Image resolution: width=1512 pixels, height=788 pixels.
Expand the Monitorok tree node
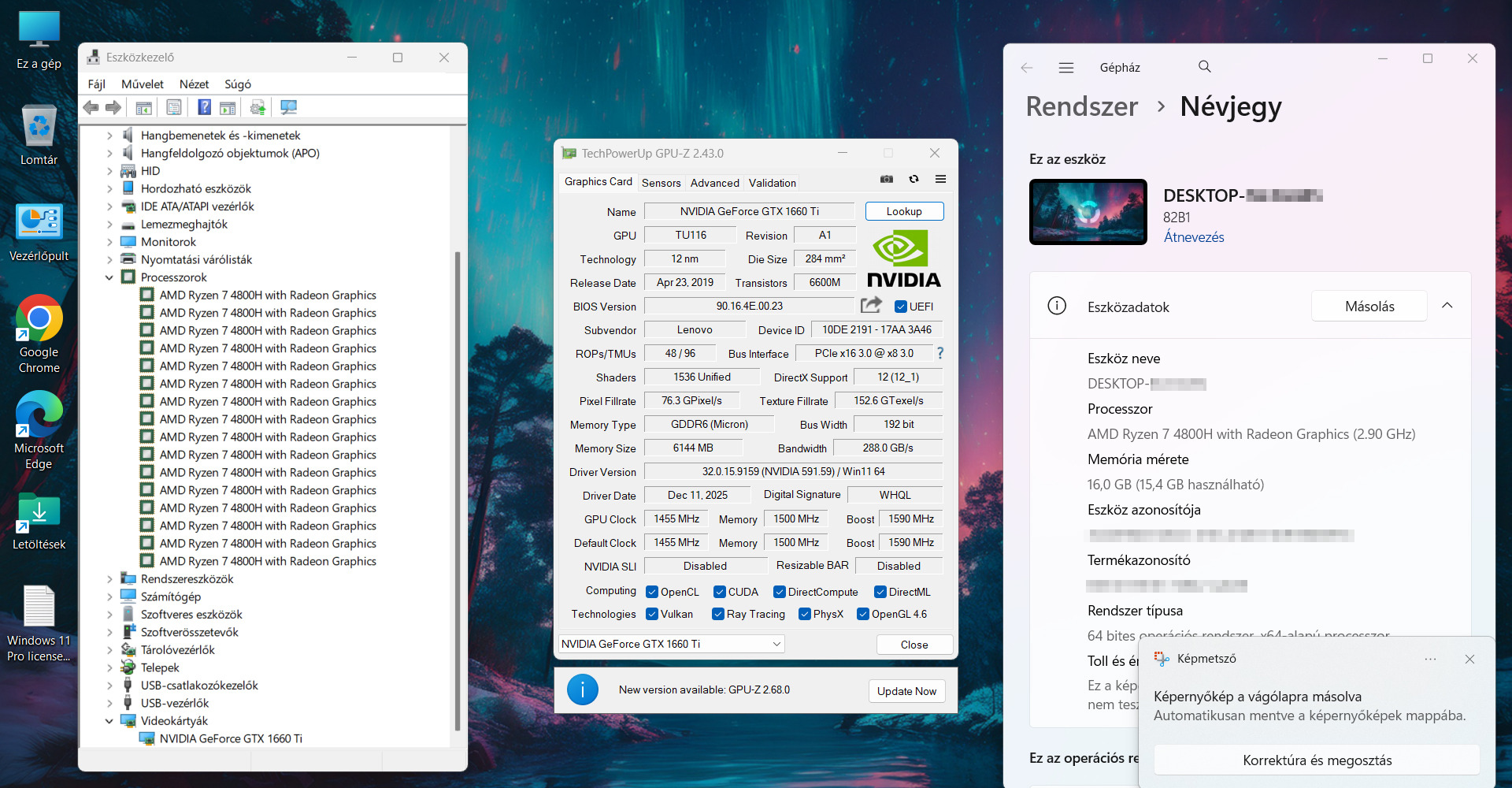click(x=109, y=242)
